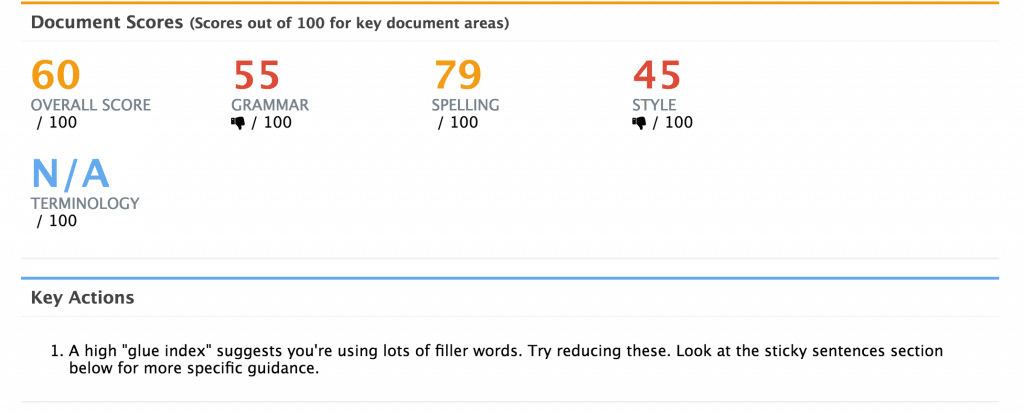This screenshot has height=414, width=1024.
Task: Select the TERMINOLOGY label
Action: (85, 203)
